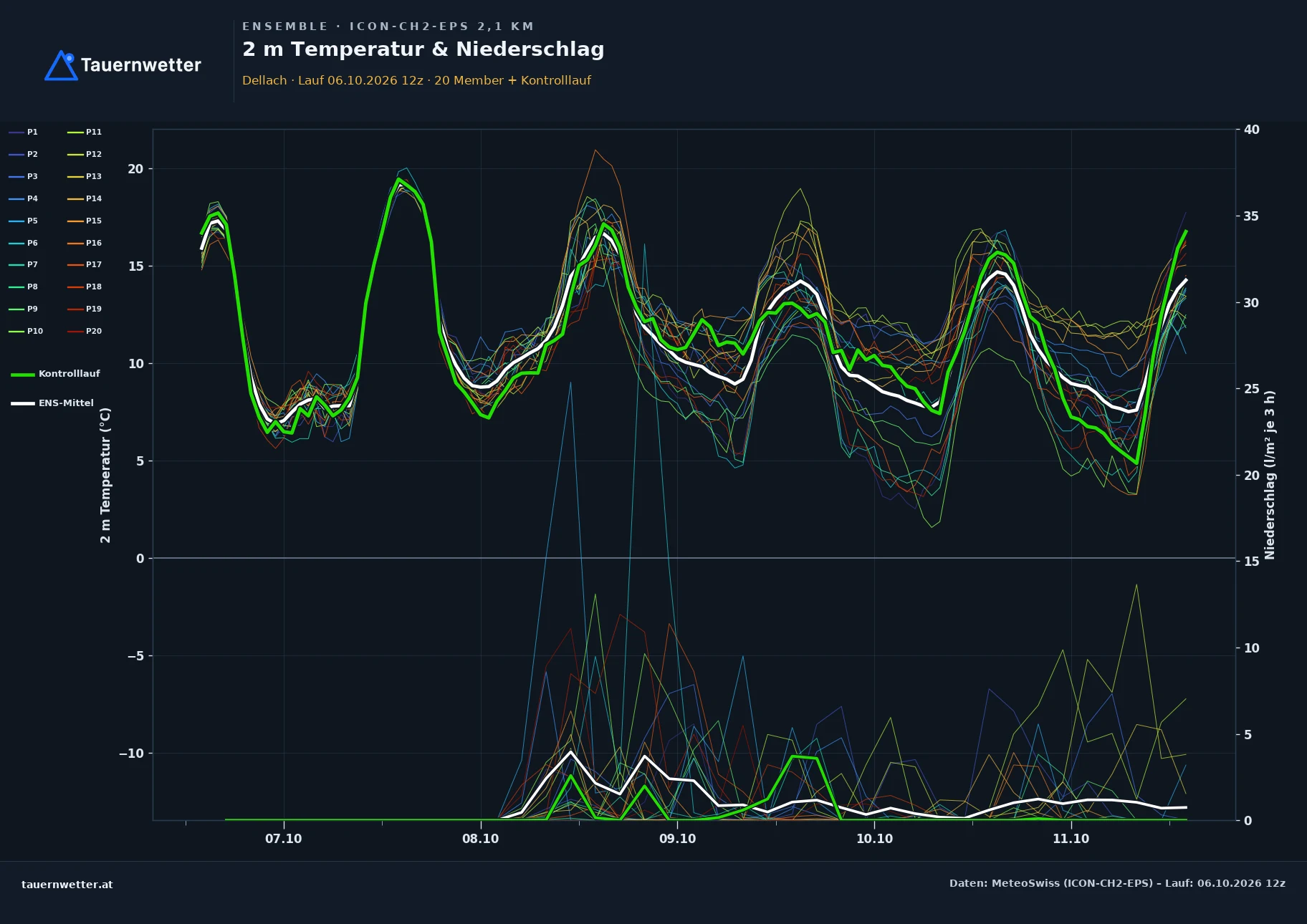Click the "−10" tick on the temperature axis
Image resolution: width=1307 pixels, height=924 pixels.
[132, 754]
